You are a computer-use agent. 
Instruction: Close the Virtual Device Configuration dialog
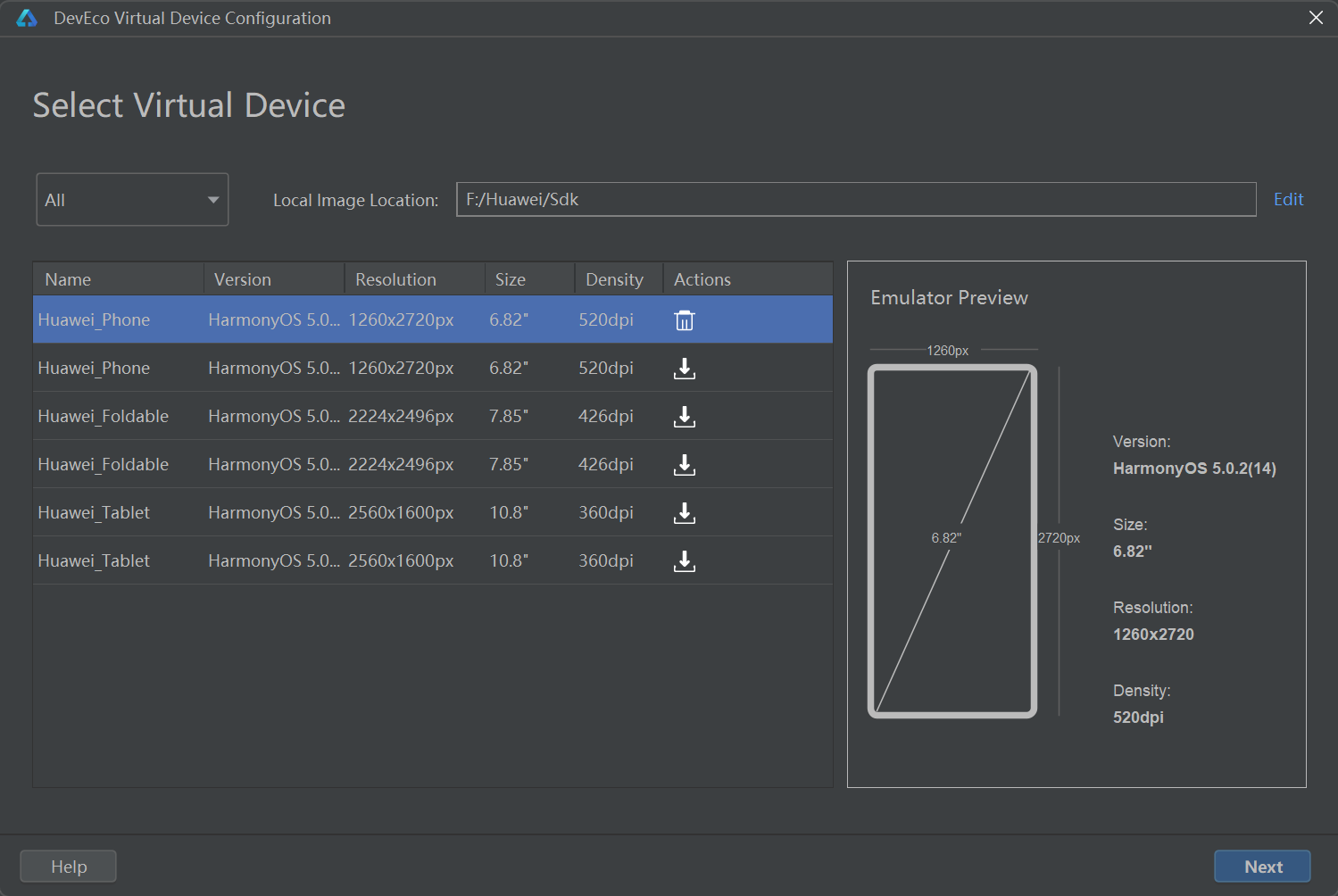point(1316,18)
